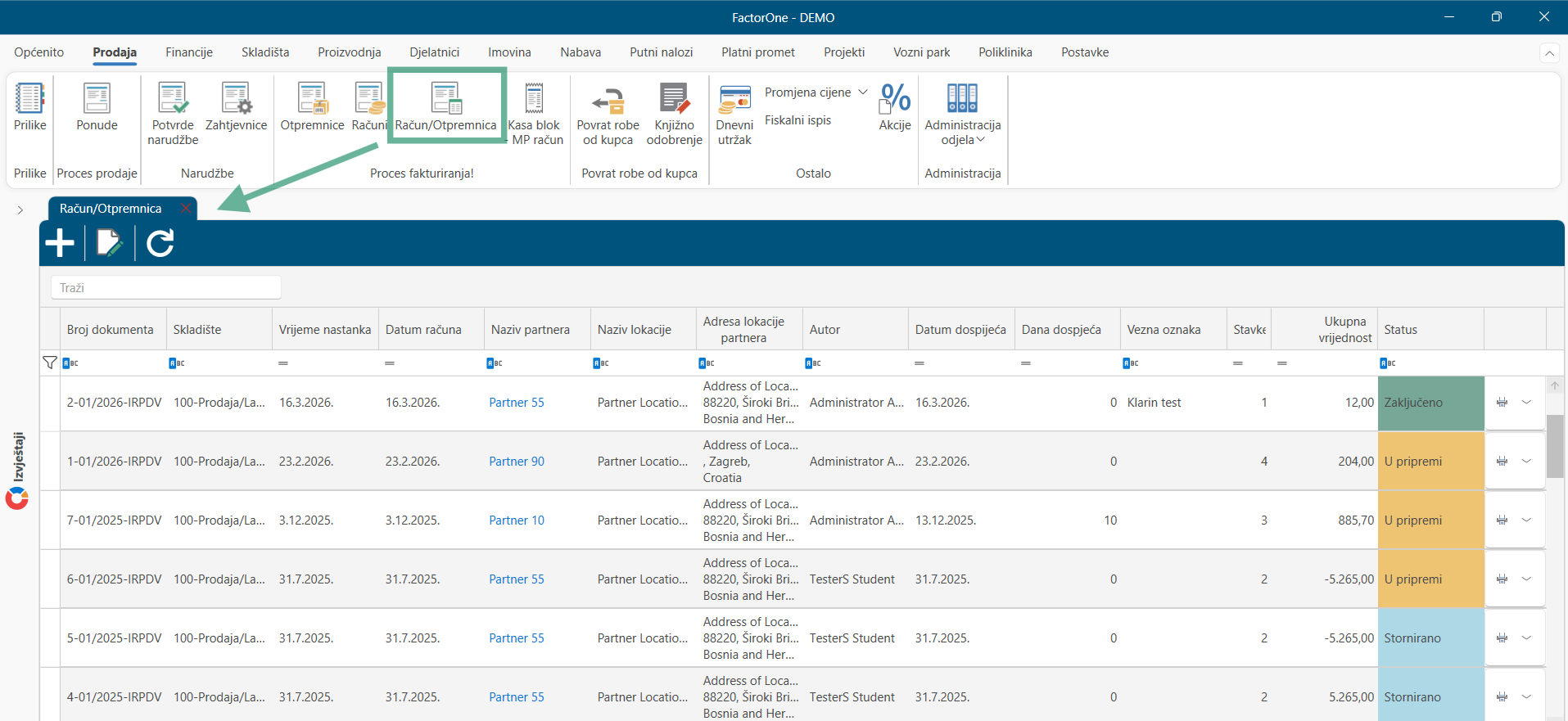Screen dimensions: 1568x721
Task: Print document 2-01/2026-IRPDV
Action: [x=1502, y=403]
